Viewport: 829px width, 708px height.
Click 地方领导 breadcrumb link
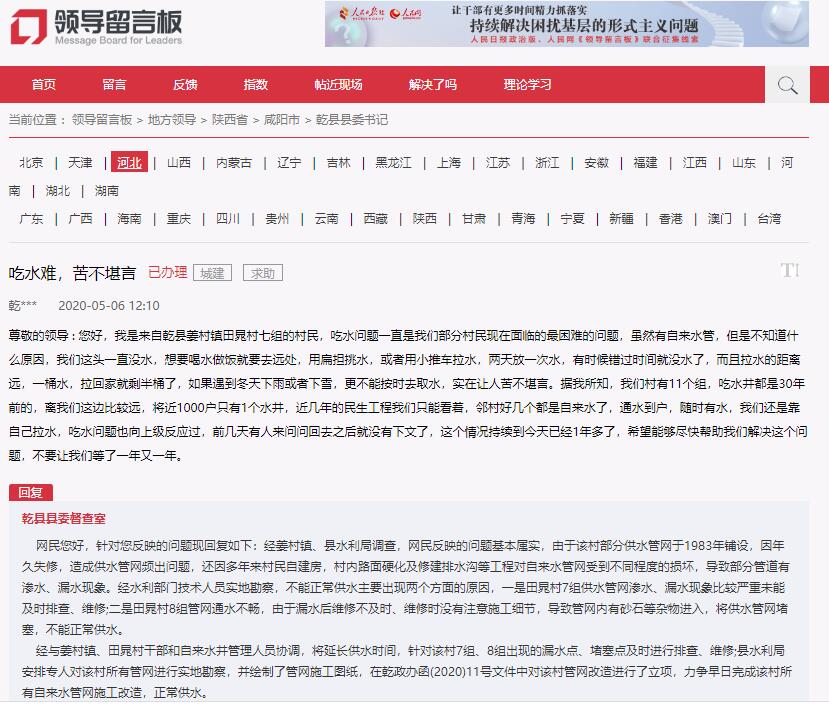172,120
